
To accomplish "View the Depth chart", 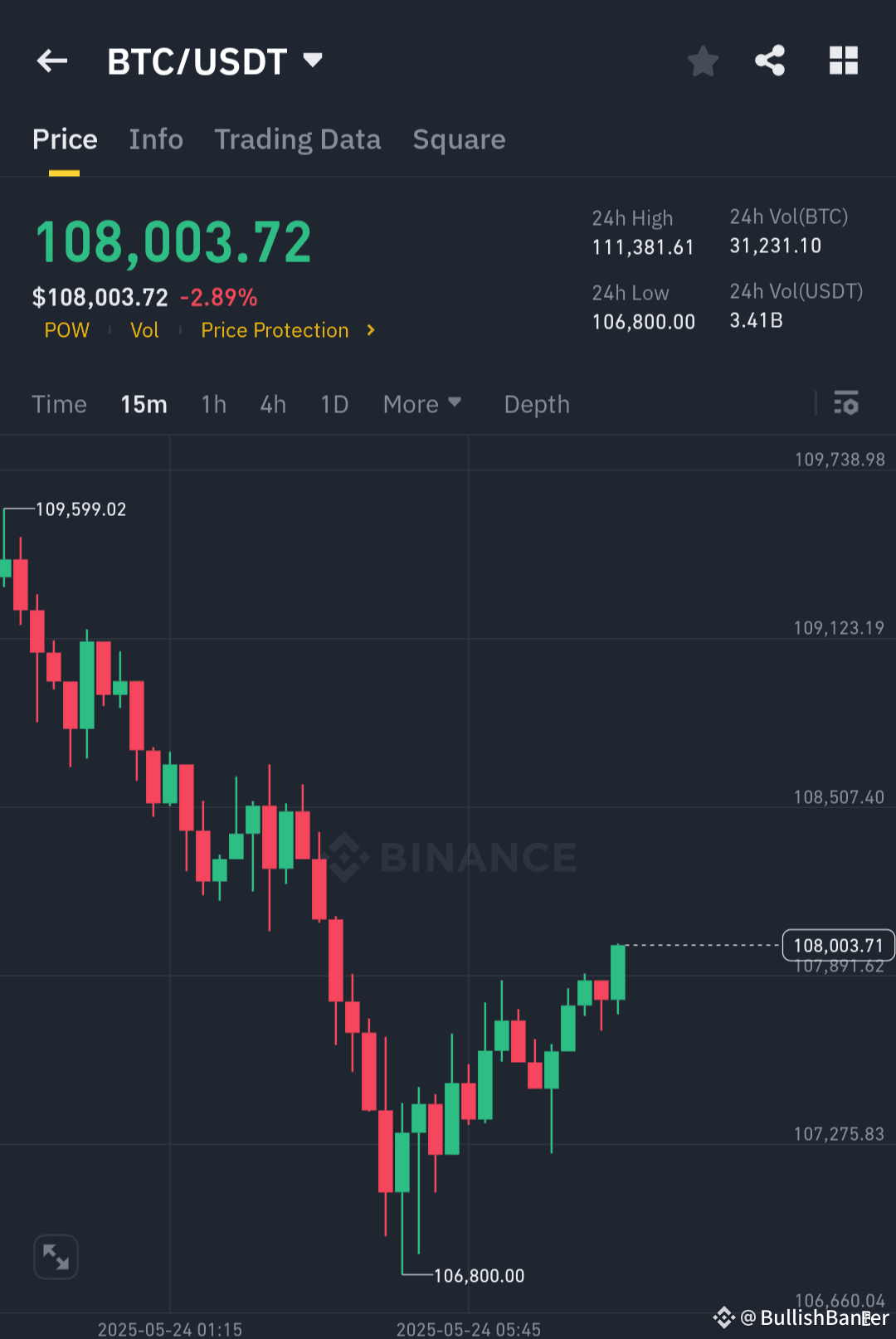I will [536, 404].
